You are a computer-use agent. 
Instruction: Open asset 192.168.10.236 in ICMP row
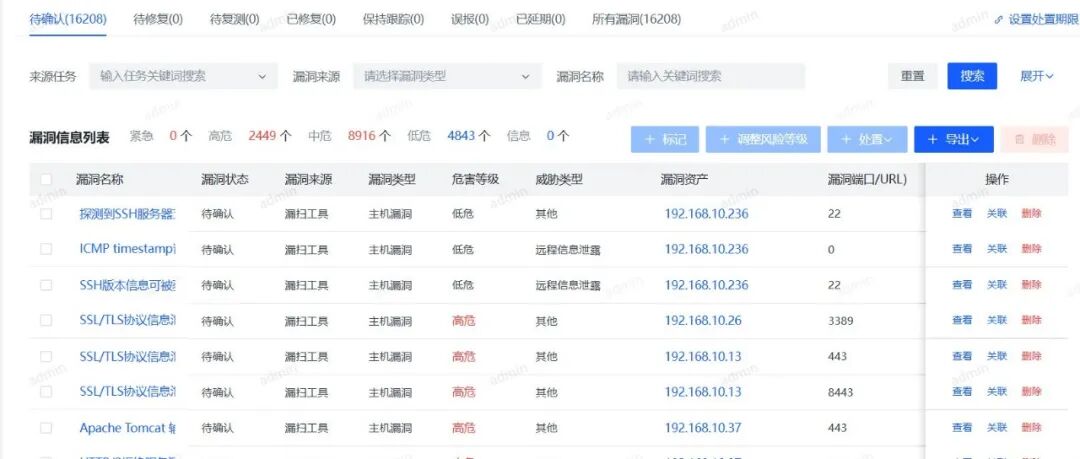click(706, 249)
